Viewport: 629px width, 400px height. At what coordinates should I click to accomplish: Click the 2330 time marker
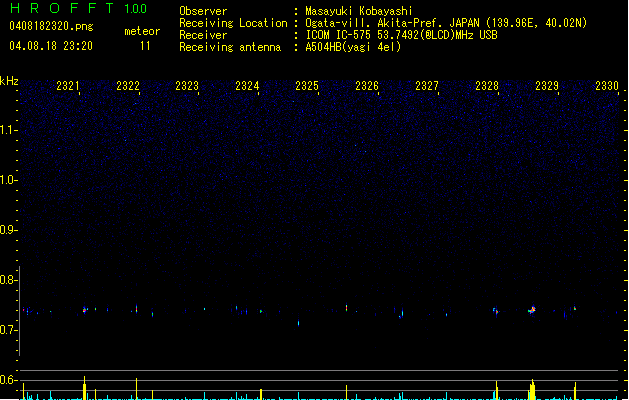point(607,86)
